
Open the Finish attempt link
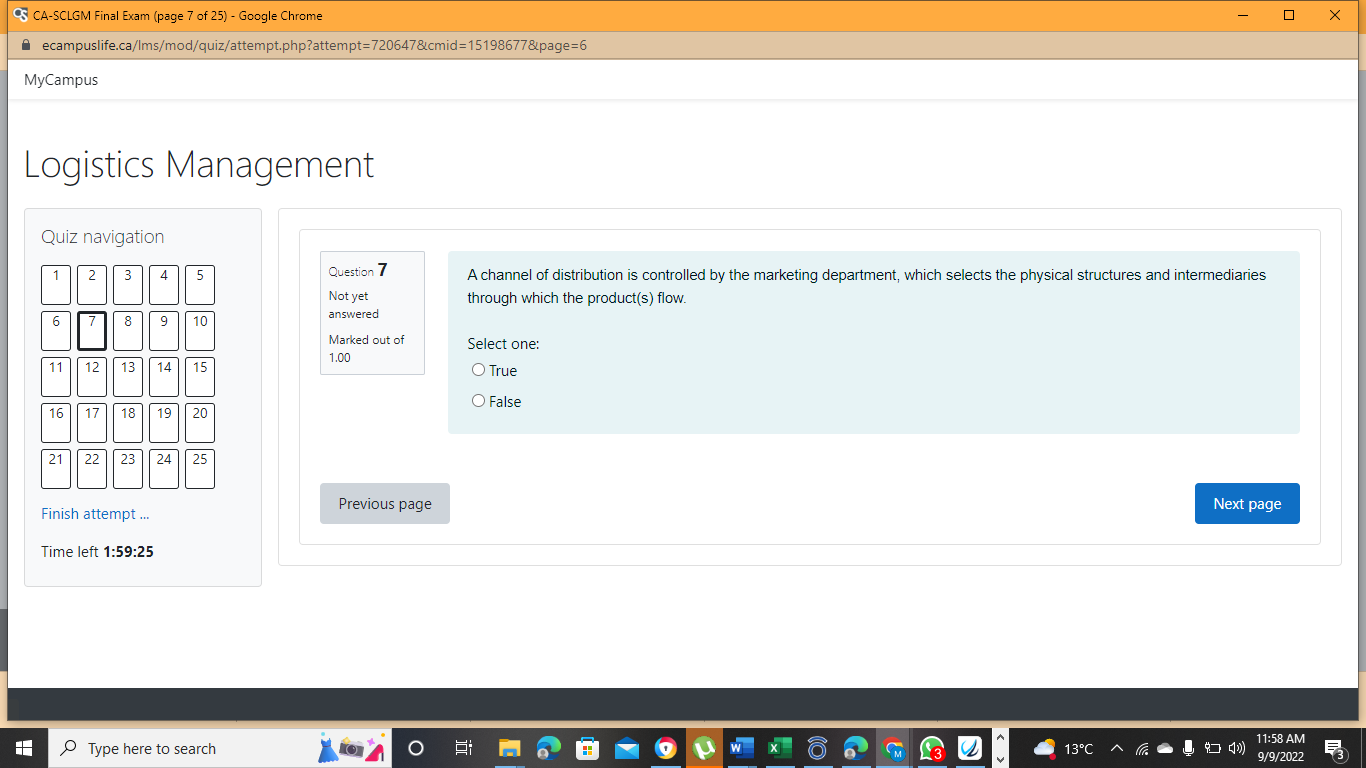94,513
